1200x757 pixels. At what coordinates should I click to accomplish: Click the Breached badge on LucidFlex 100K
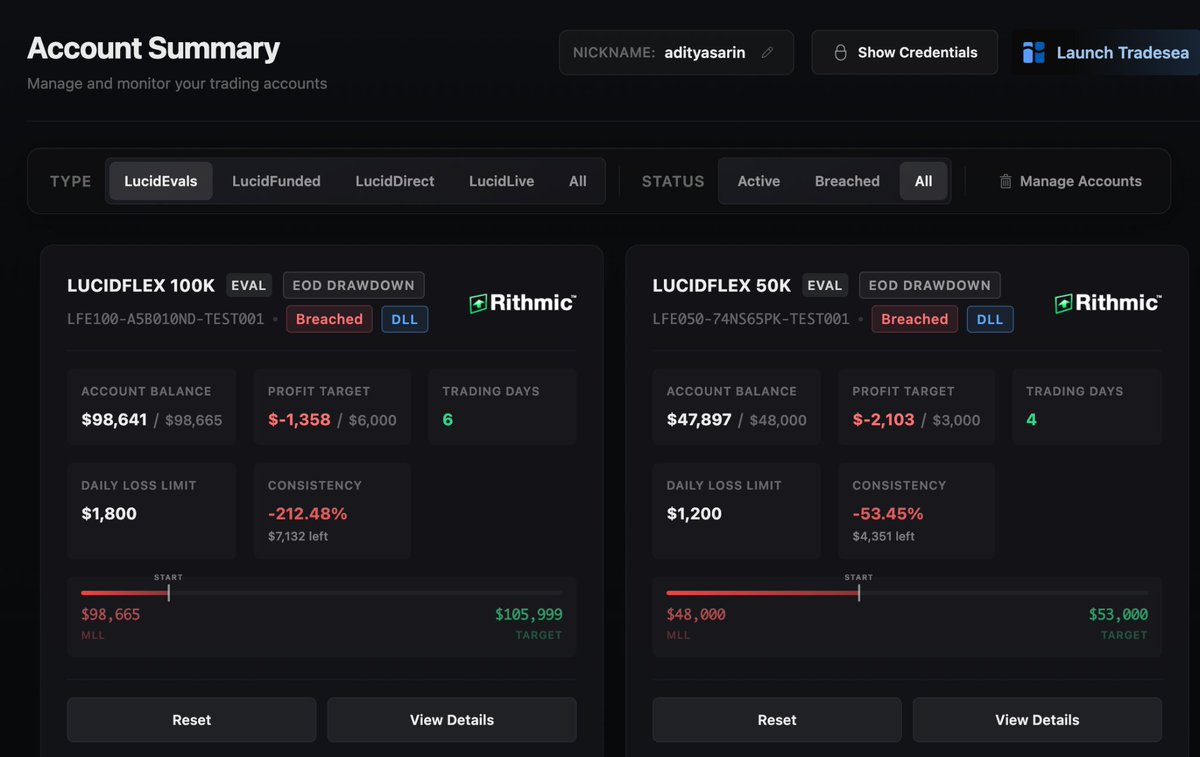tap(329, 319)
